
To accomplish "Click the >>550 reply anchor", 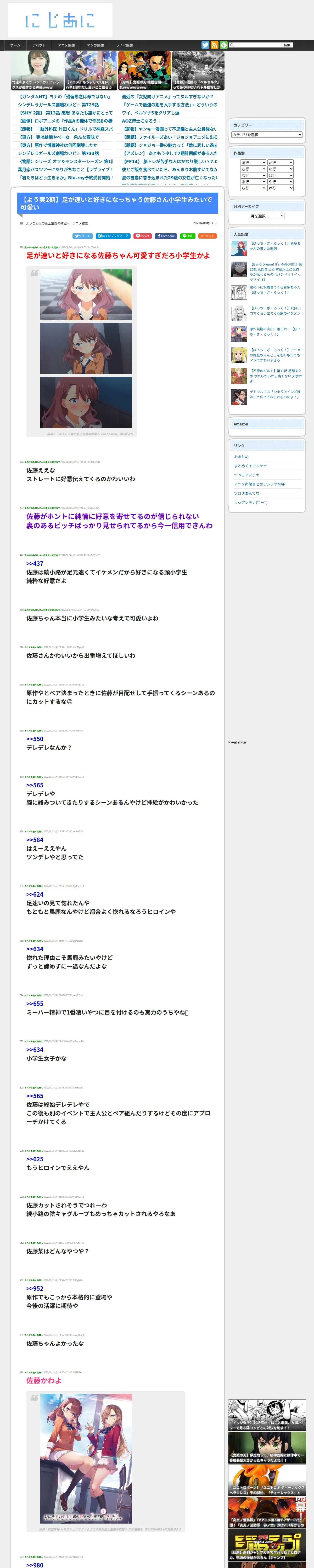I will click(x=35, y=739).
